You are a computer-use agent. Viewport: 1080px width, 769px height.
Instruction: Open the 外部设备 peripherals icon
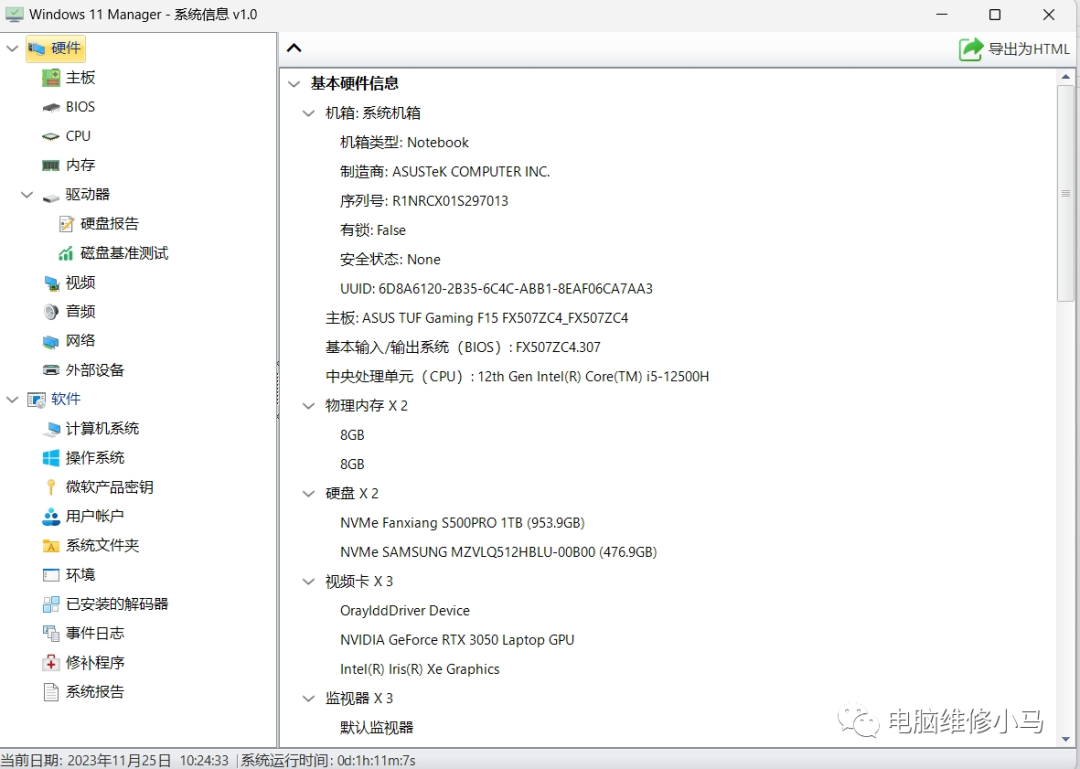(x=51, y=370)
